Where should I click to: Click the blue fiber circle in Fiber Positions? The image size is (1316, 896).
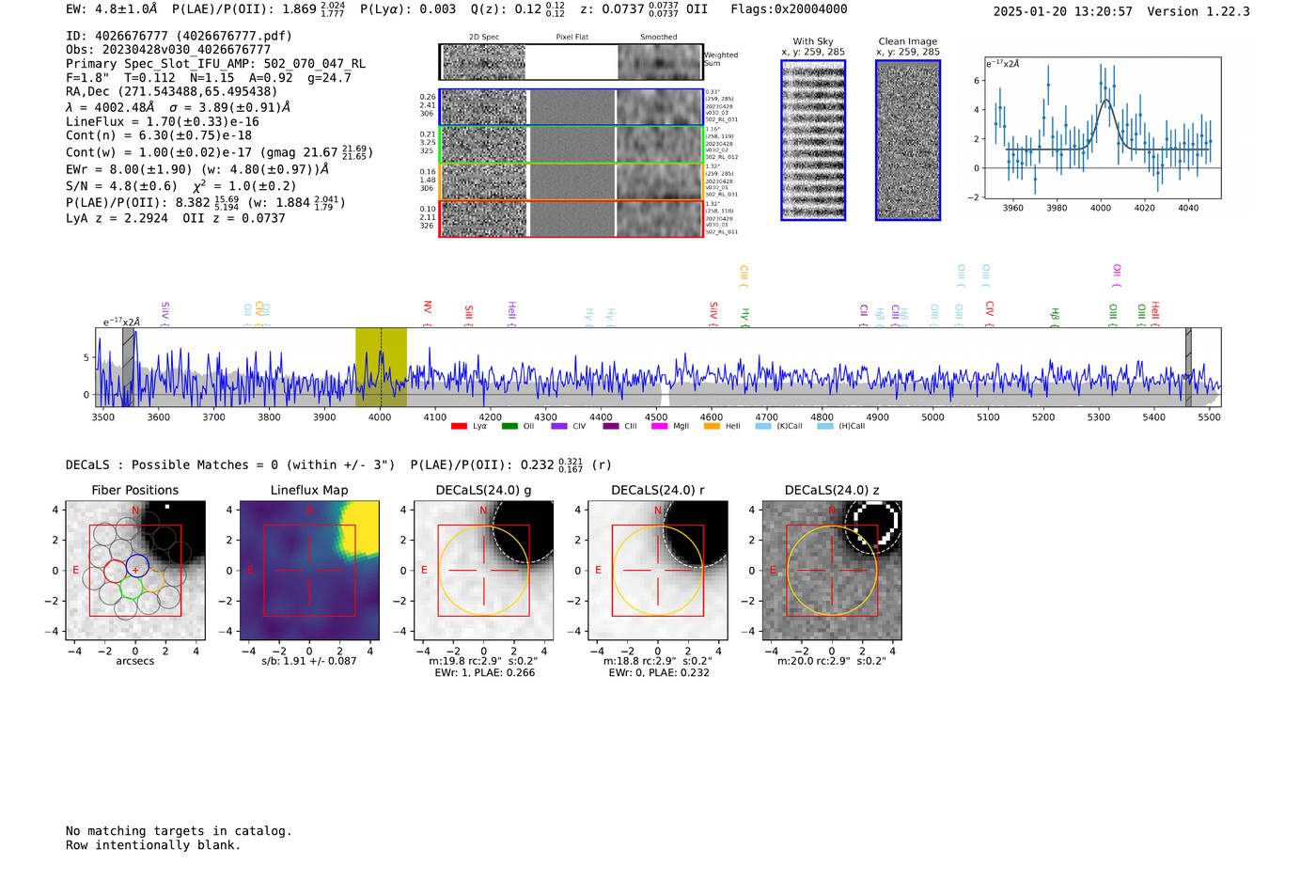click(x=137, y=567)
